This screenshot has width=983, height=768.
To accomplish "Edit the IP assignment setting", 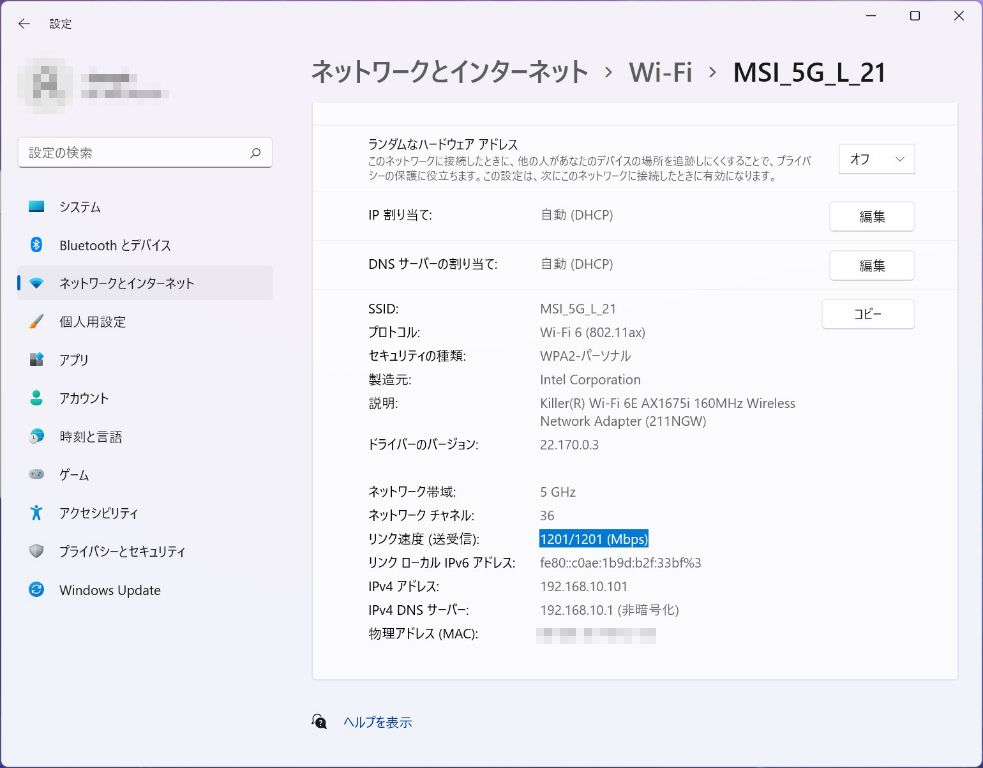I will 871,216.
